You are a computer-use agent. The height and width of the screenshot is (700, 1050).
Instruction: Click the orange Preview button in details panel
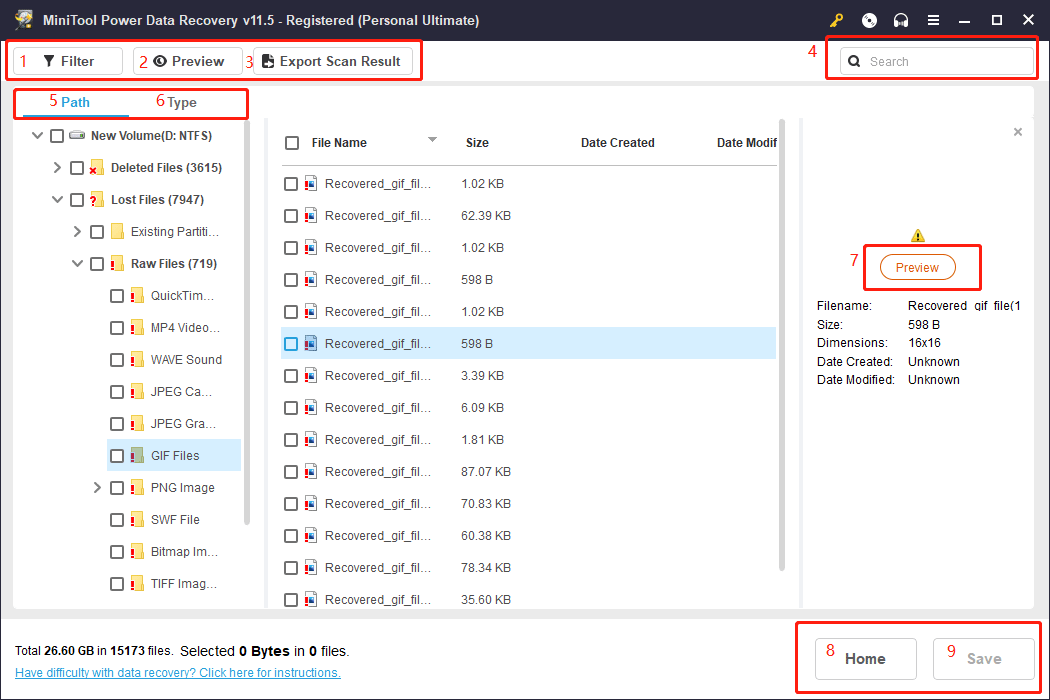[x=917, y=267]
